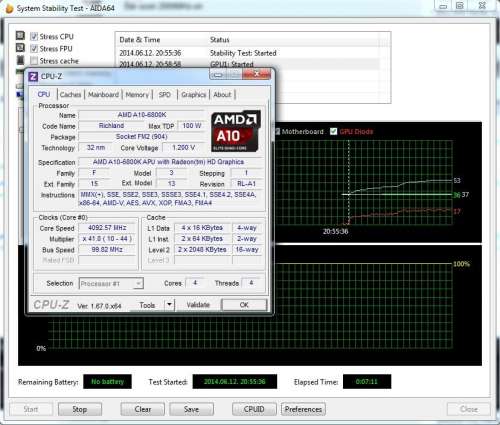Open the Memory tab in CPU-Z
This screenshot has width=500, height=425.
137,95
